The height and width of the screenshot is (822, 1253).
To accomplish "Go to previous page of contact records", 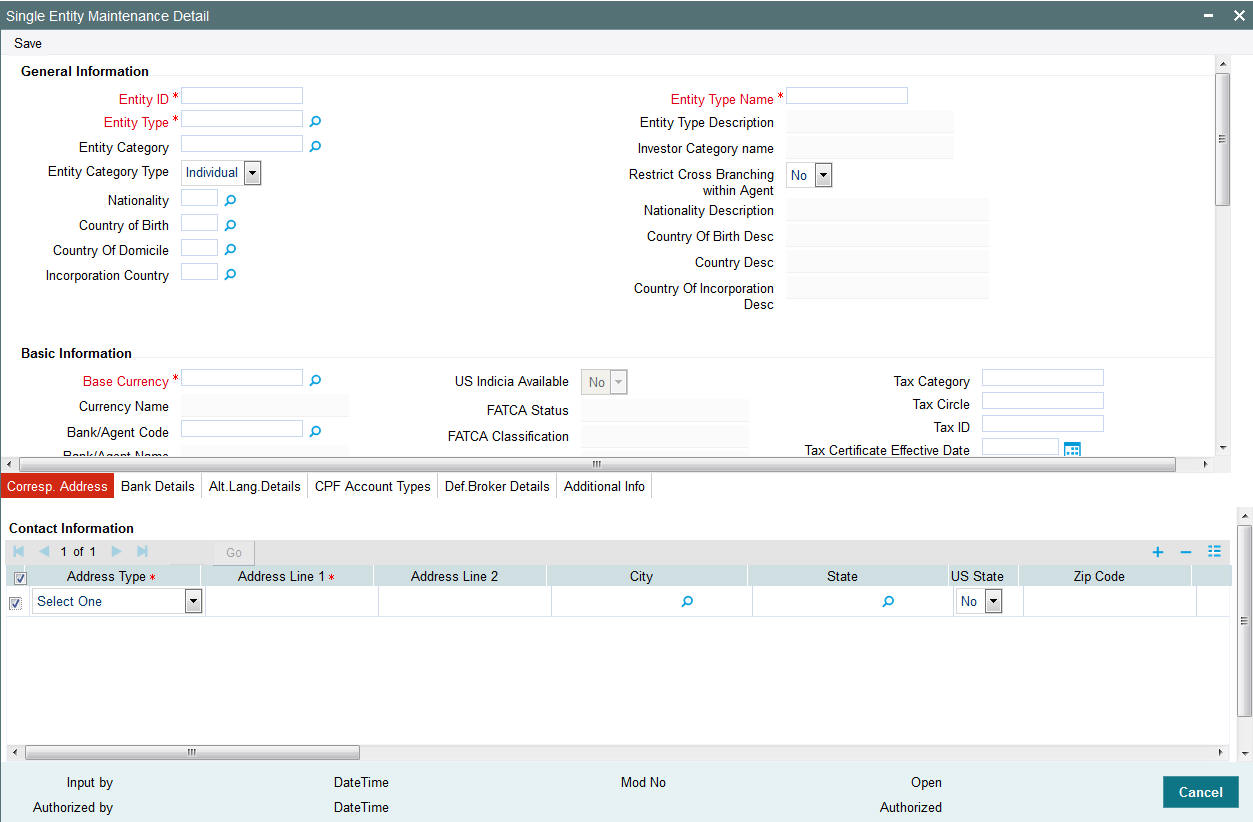I will click(44, 551).
